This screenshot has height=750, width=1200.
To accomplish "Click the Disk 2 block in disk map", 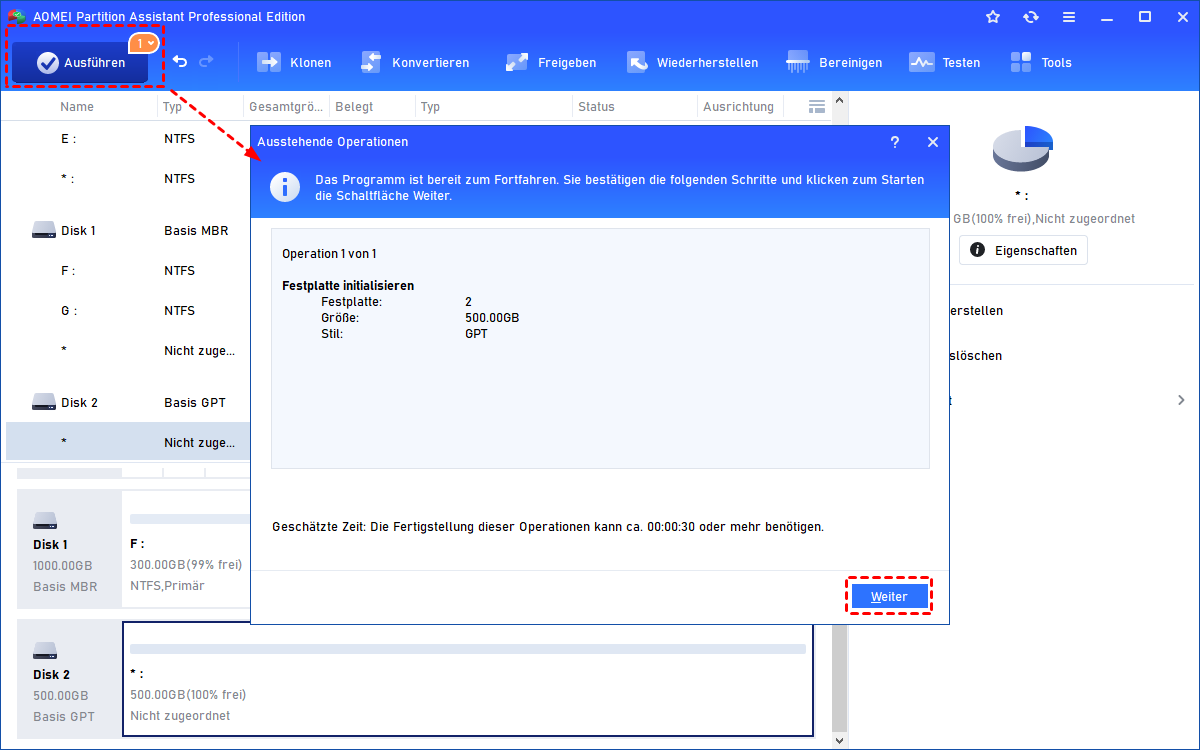I will pos(69,680).
